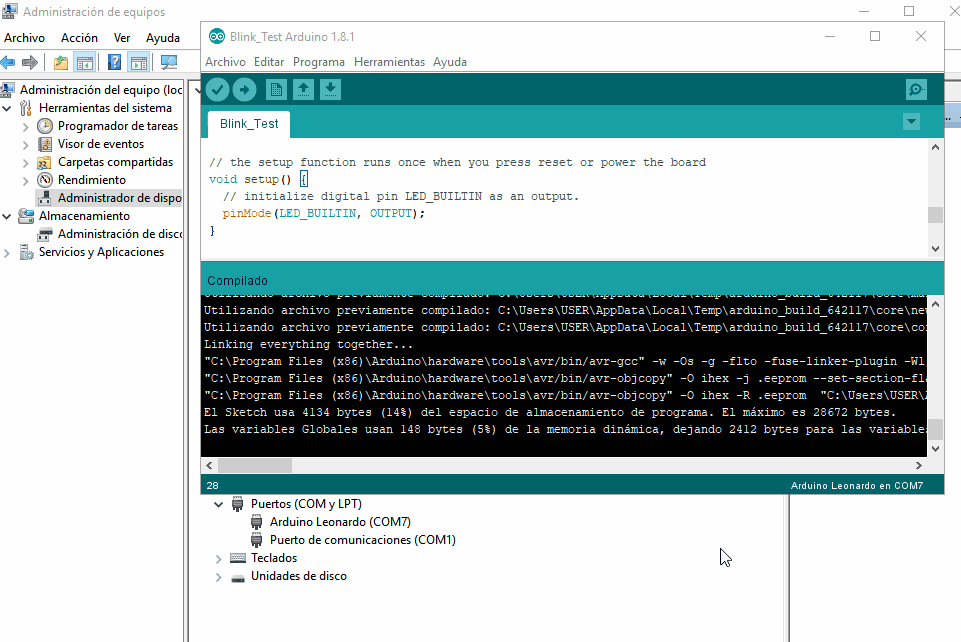This screenshot has height=642, width=961.
Task: Click the Rendimiento gauge icon
Action: [45, 179]
